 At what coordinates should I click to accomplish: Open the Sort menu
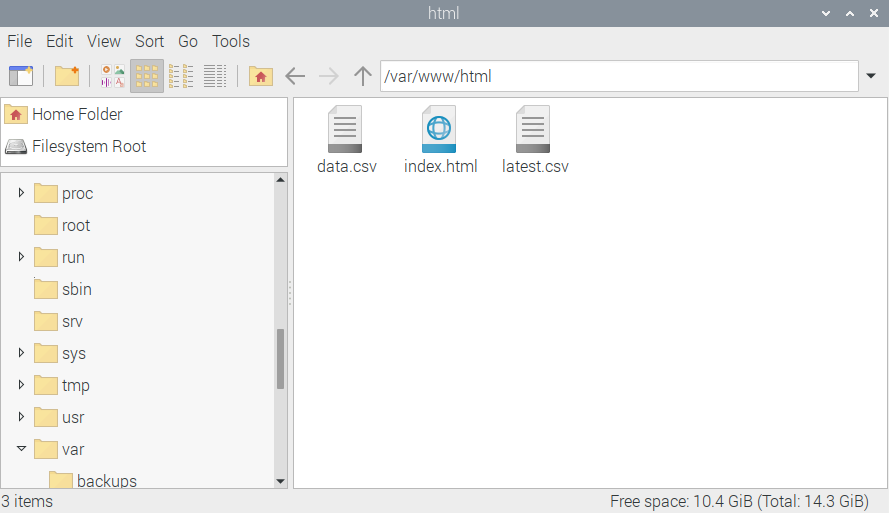pyautogui.click(x=149, y=41)
